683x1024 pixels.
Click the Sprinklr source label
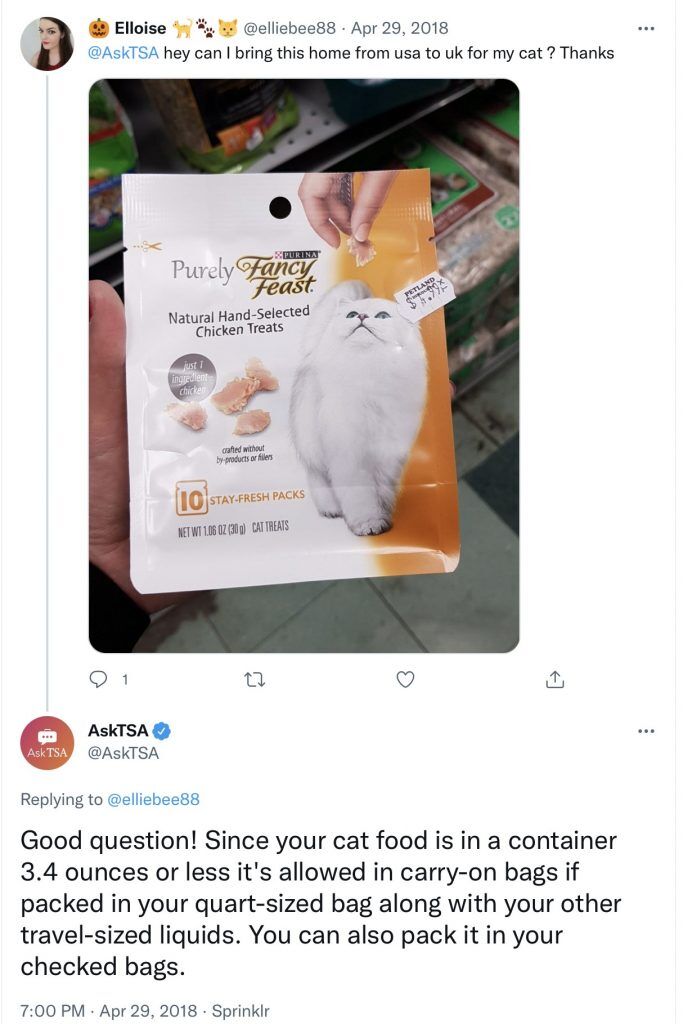pos(240,1011)
